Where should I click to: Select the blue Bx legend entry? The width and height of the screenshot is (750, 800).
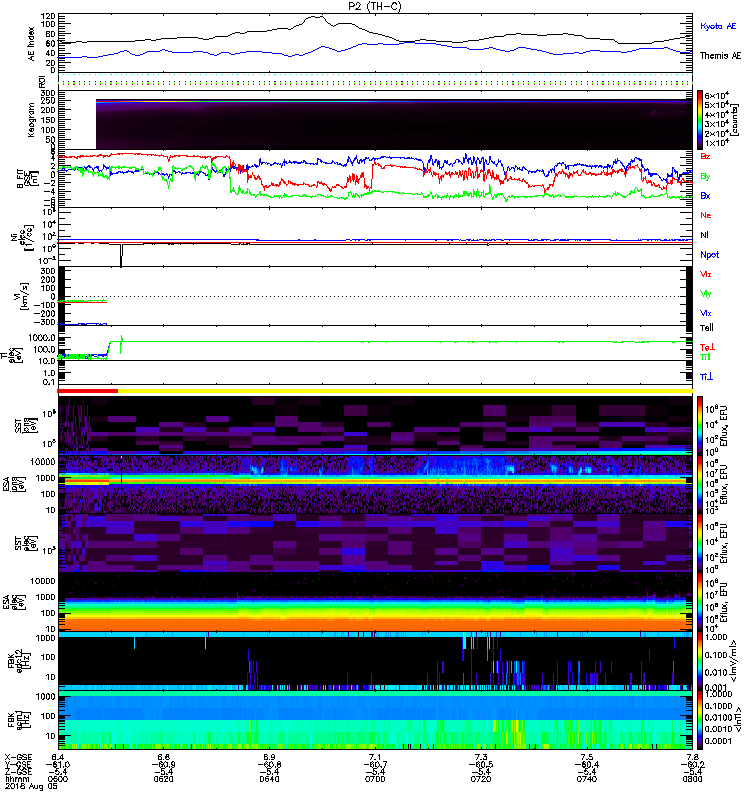(x=706, y=196)
